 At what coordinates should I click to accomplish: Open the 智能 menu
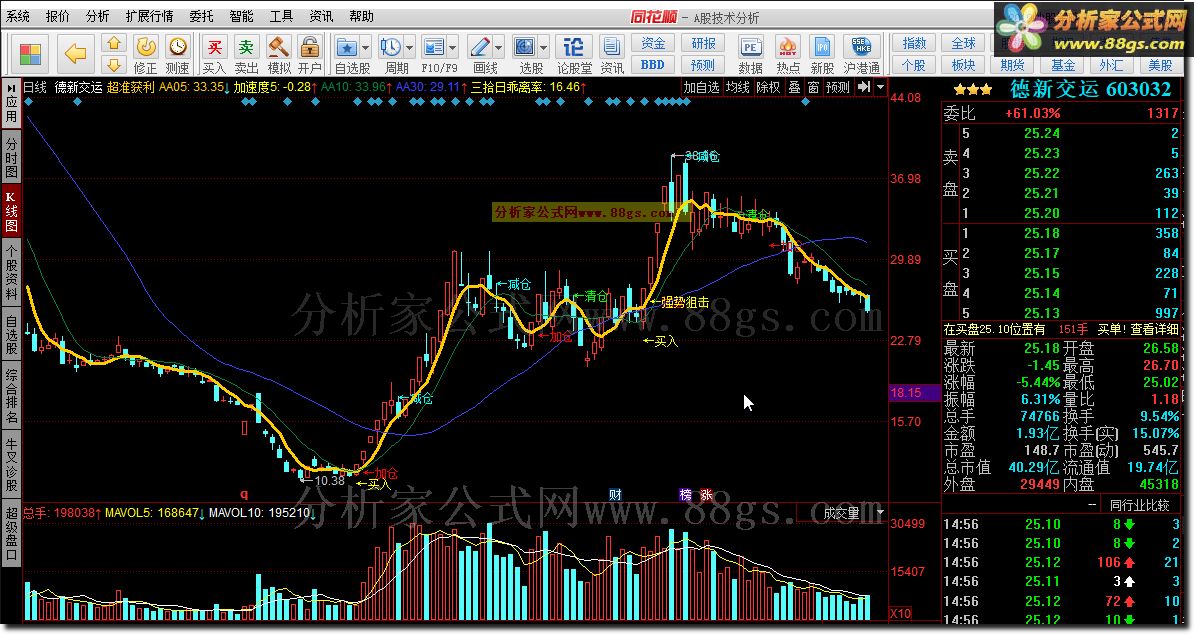241,16
